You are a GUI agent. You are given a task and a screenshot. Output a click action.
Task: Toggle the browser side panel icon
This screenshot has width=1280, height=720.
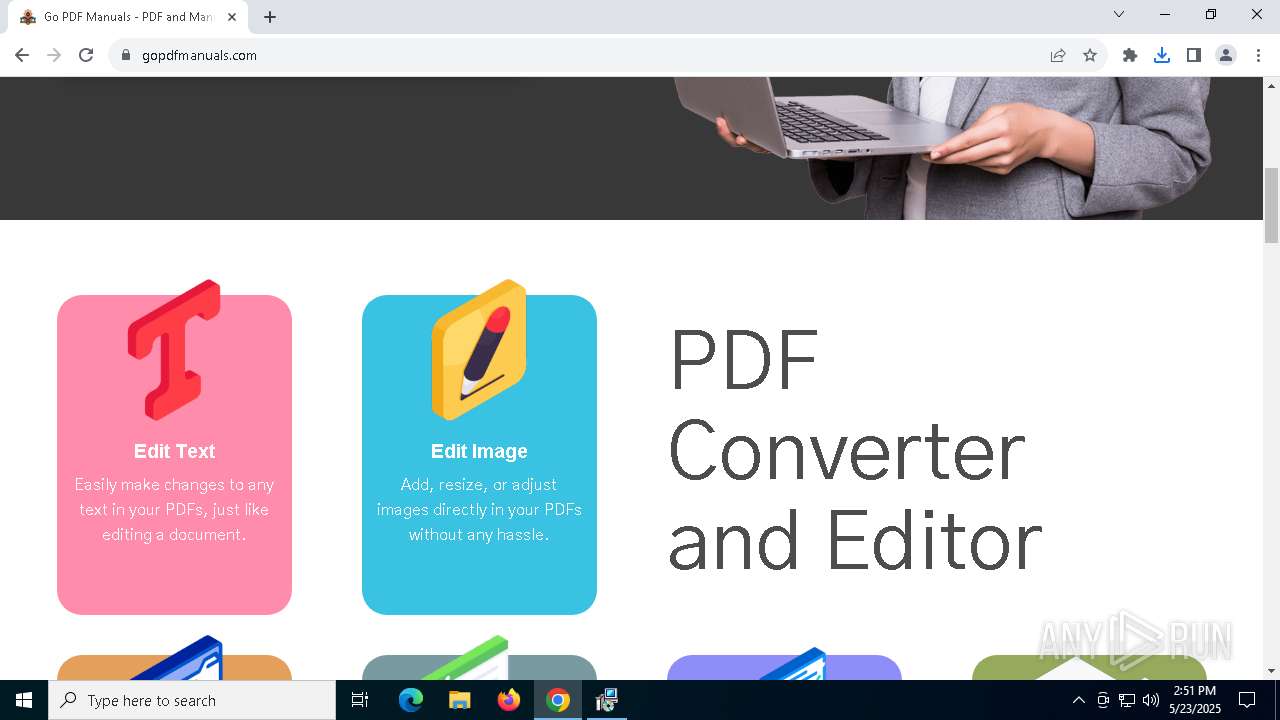(x=1194, y=55)
